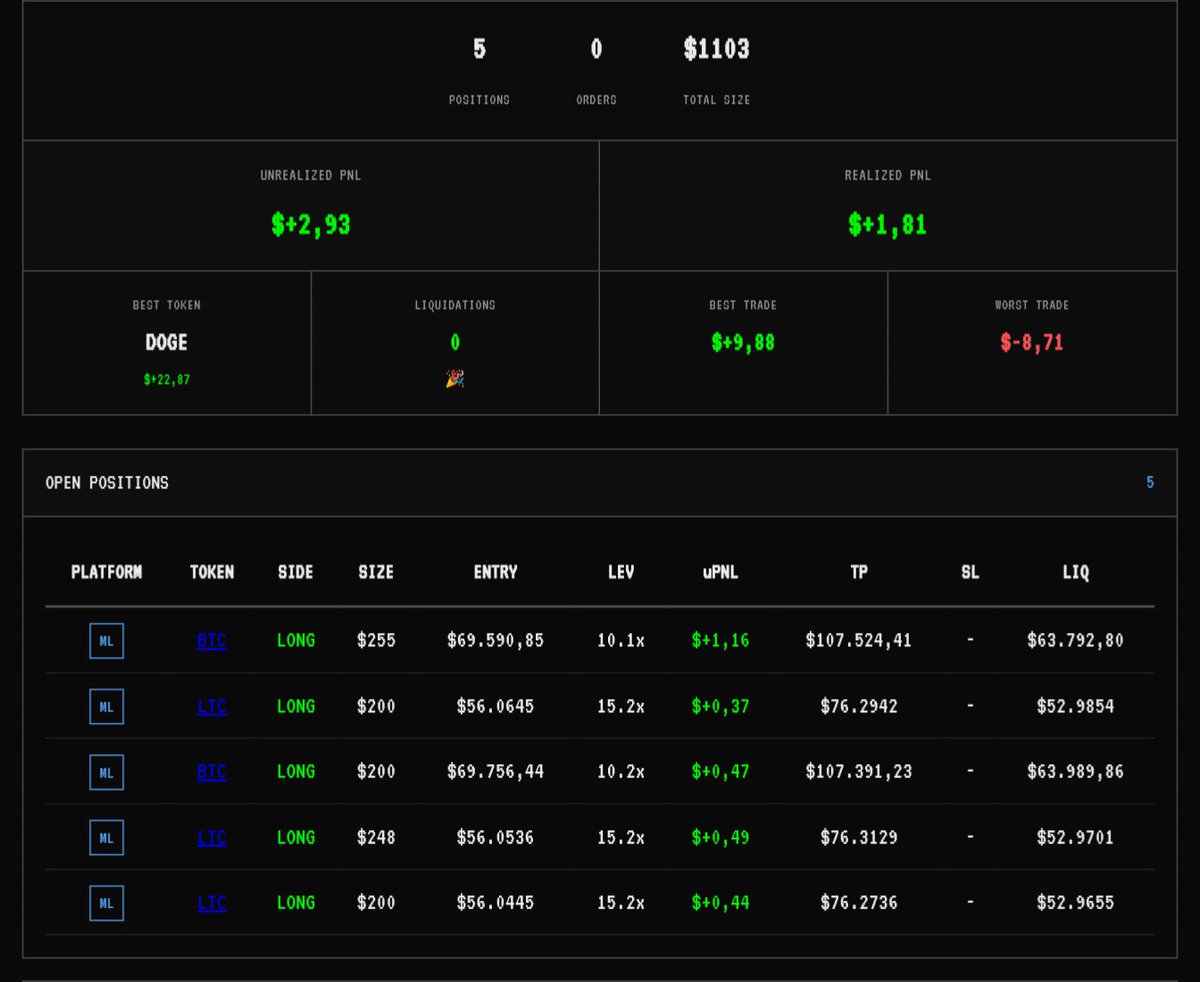Click the take profit value $76.2736

(x=859, y=903)
